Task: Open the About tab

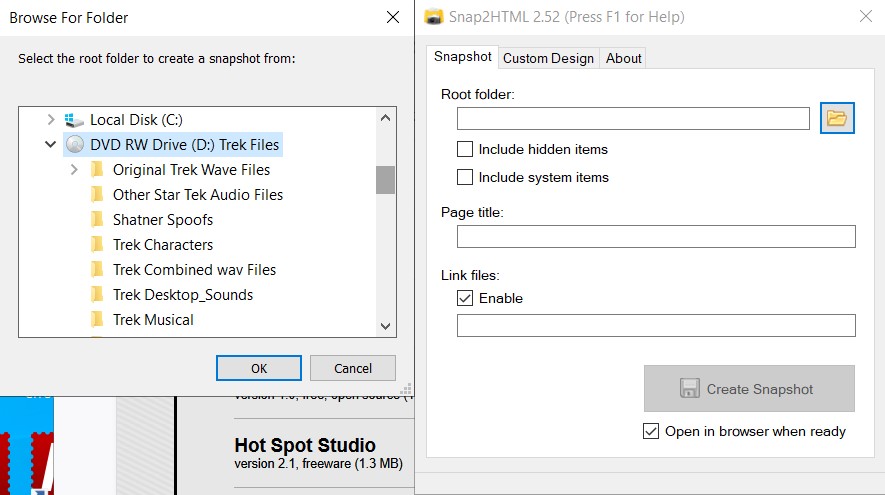Action: (623, 58)
